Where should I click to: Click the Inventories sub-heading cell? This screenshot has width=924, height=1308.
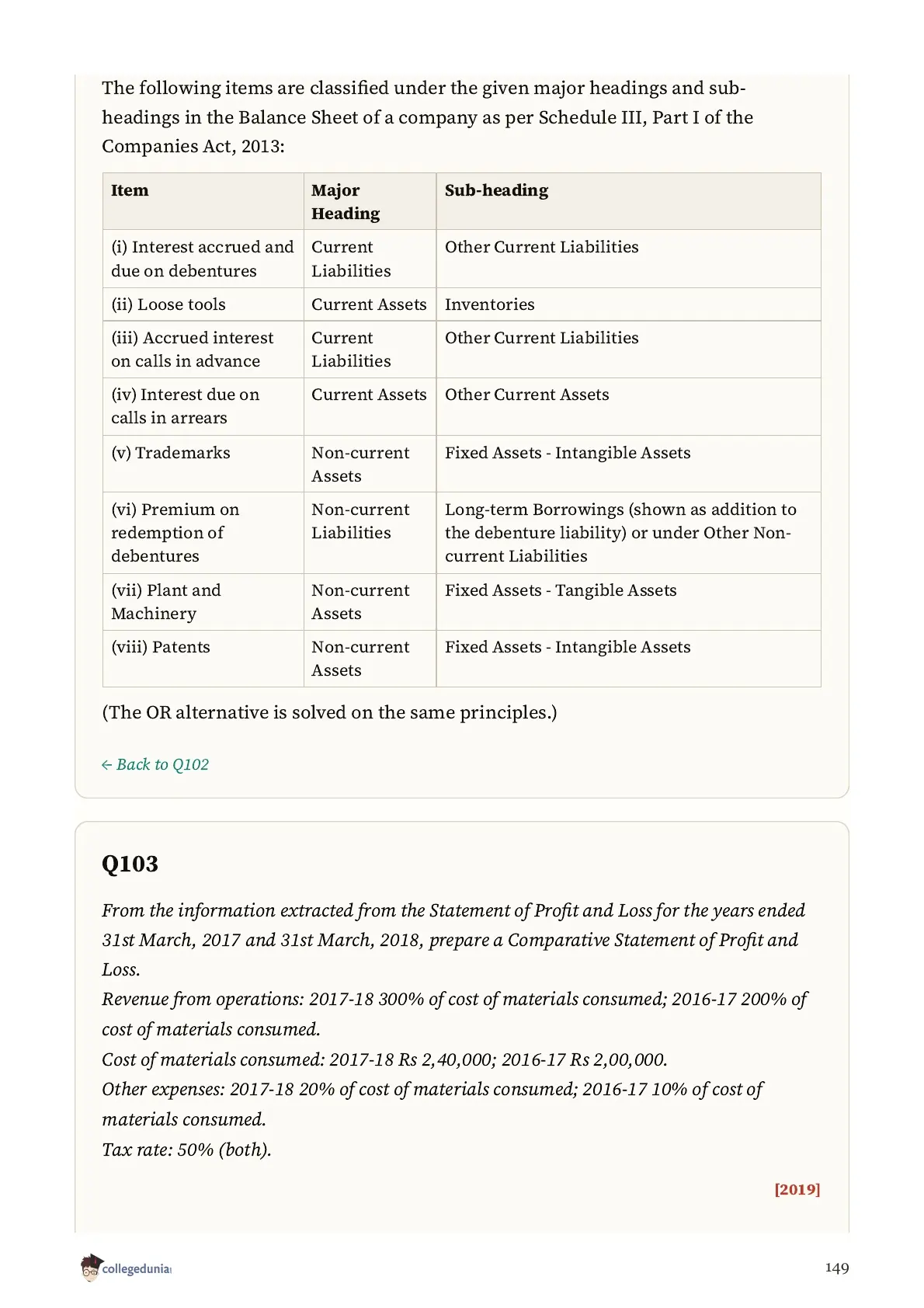[x=628, y=304]
